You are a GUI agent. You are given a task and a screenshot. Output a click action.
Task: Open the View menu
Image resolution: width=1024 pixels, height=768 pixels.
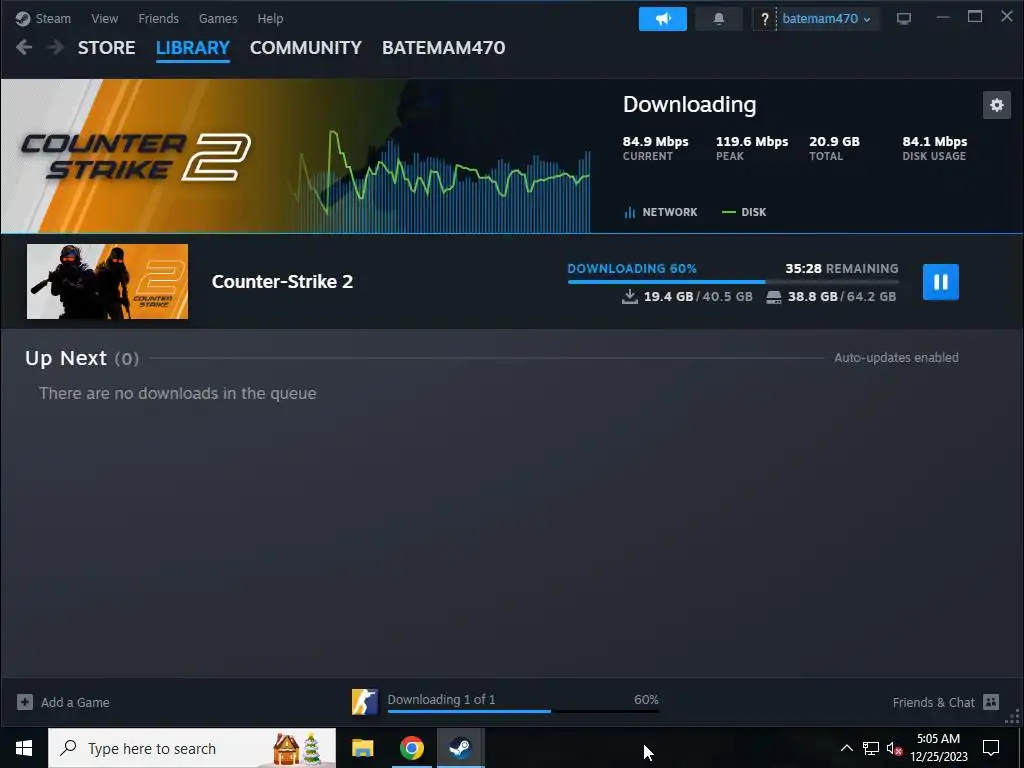[104, 18]
